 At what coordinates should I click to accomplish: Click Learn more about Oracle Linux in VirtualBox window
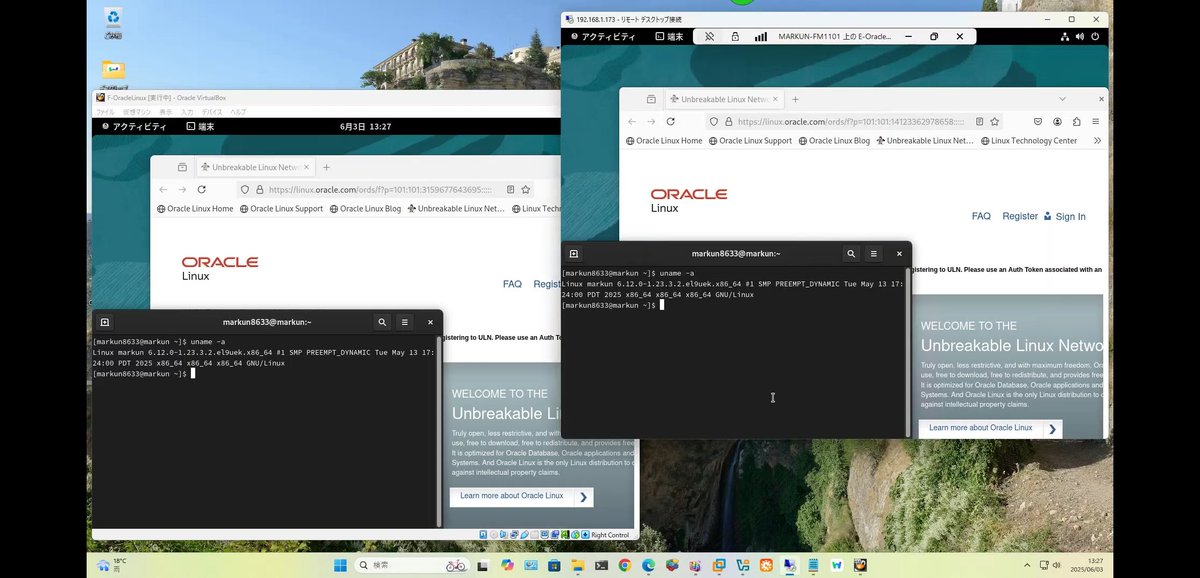point(522,496)
